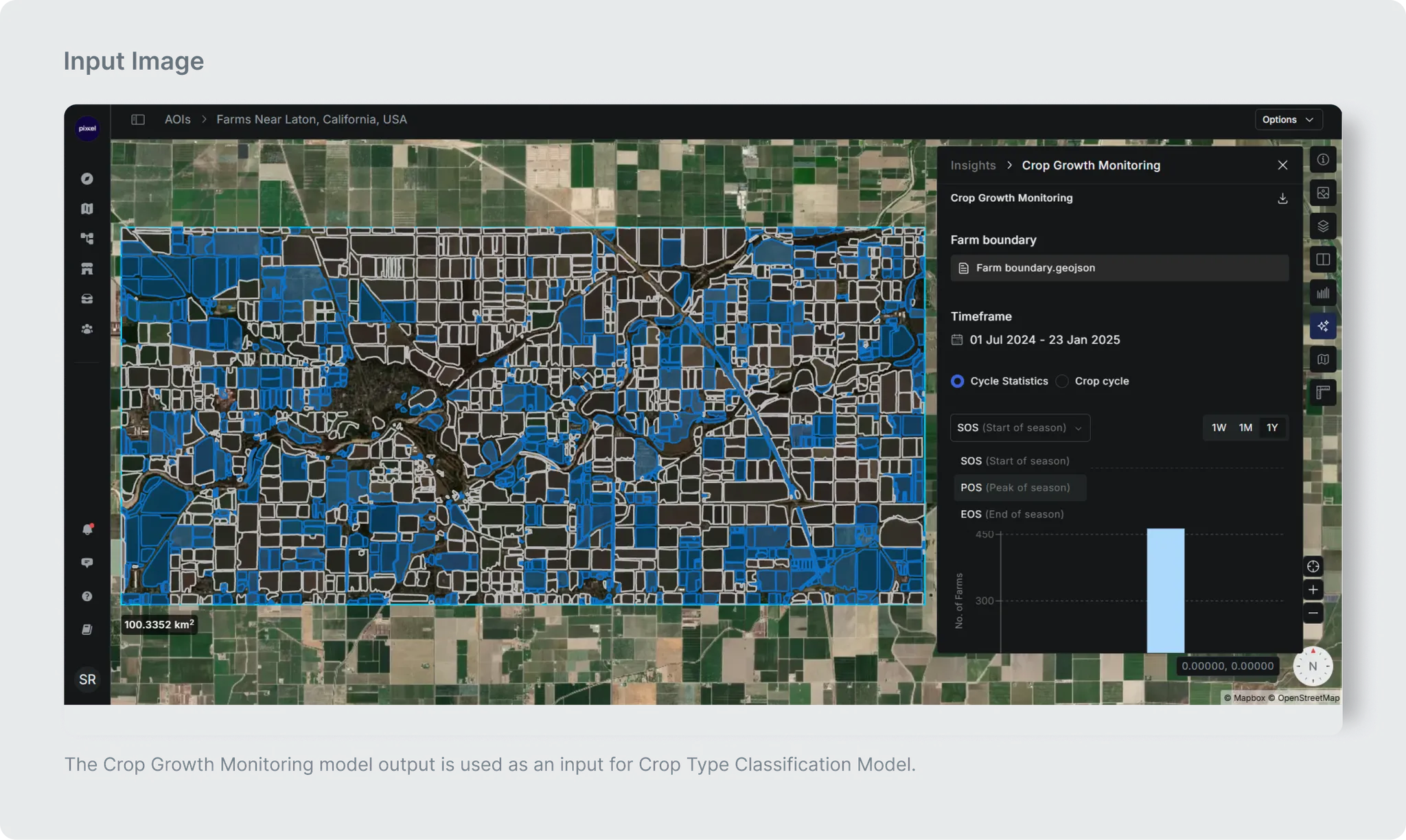This screenshot has height=840, width=1406.
Task: Click the sparkle AI insights icon
Action: pos(1322,326)
